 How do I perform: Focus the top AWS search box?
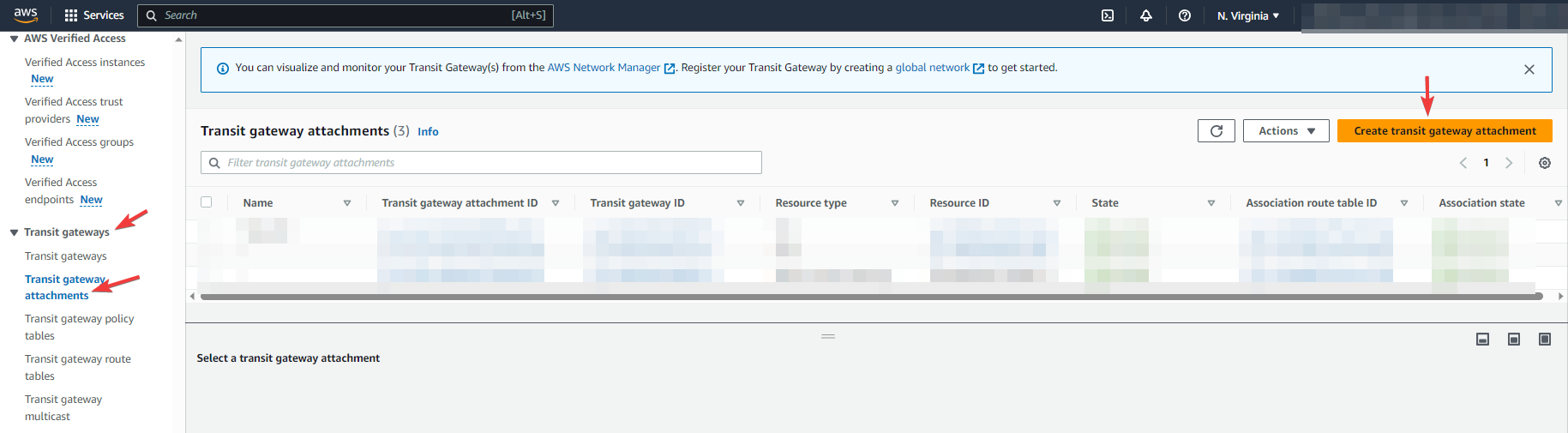(x=345, y=15)
